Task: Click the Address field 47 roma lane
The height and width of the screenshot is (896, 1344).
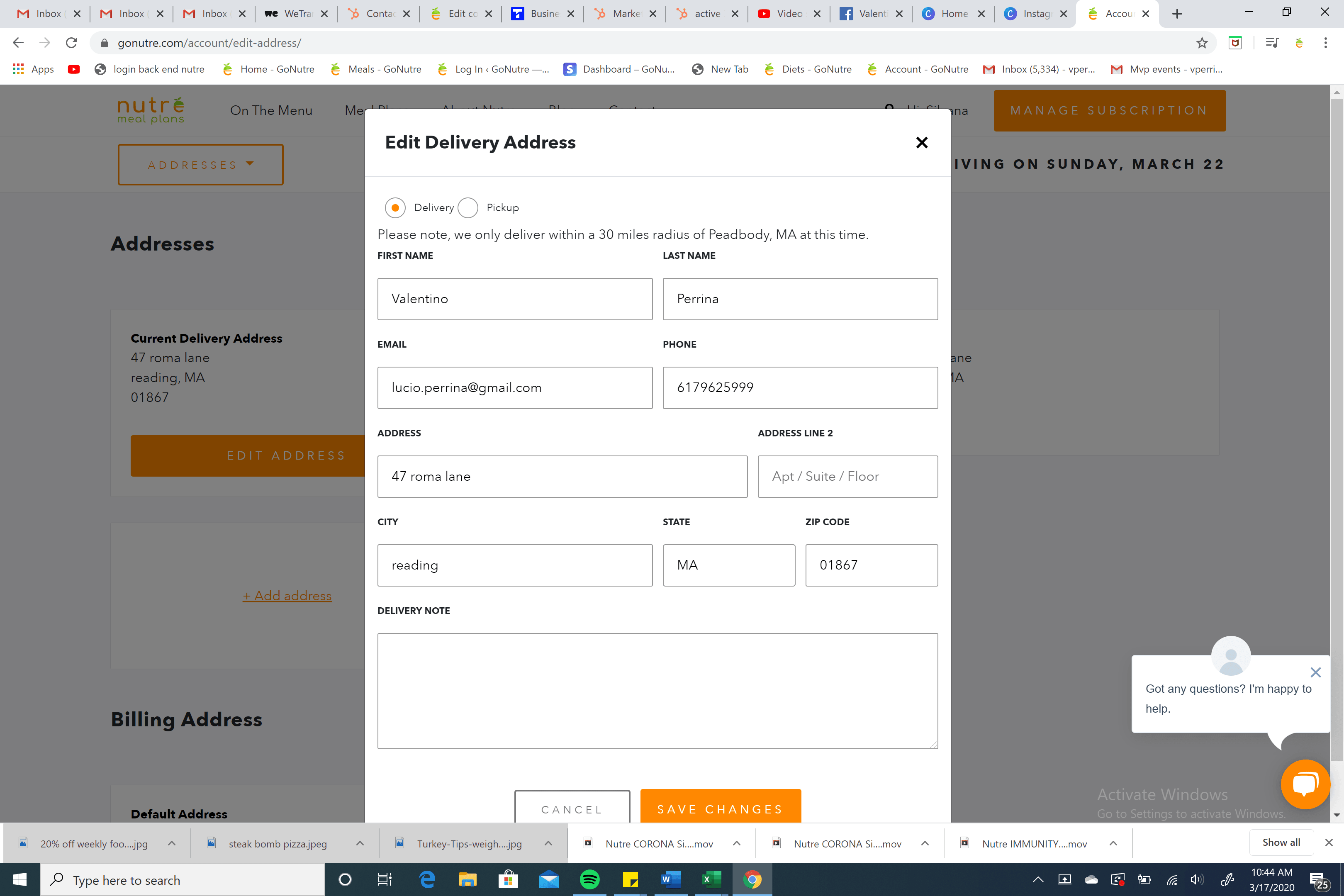Action: pyautogui.click(x=562, y=476)
